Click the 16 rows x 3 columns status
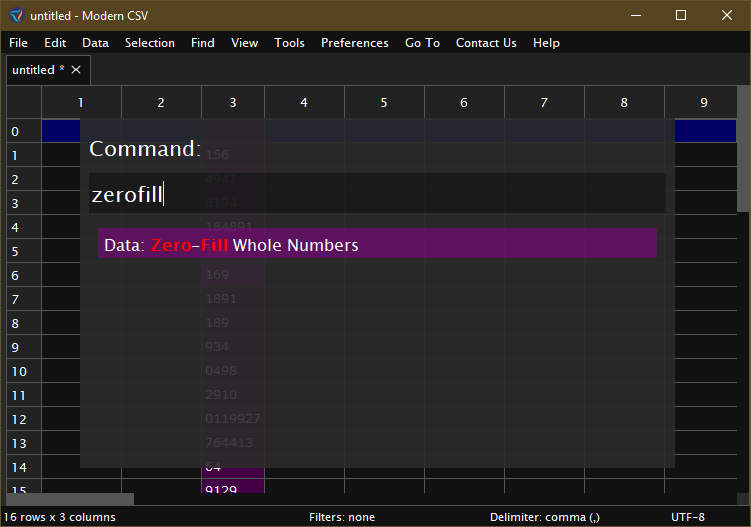Viewport: 751px width, 527px height. [x=60, y=517]
